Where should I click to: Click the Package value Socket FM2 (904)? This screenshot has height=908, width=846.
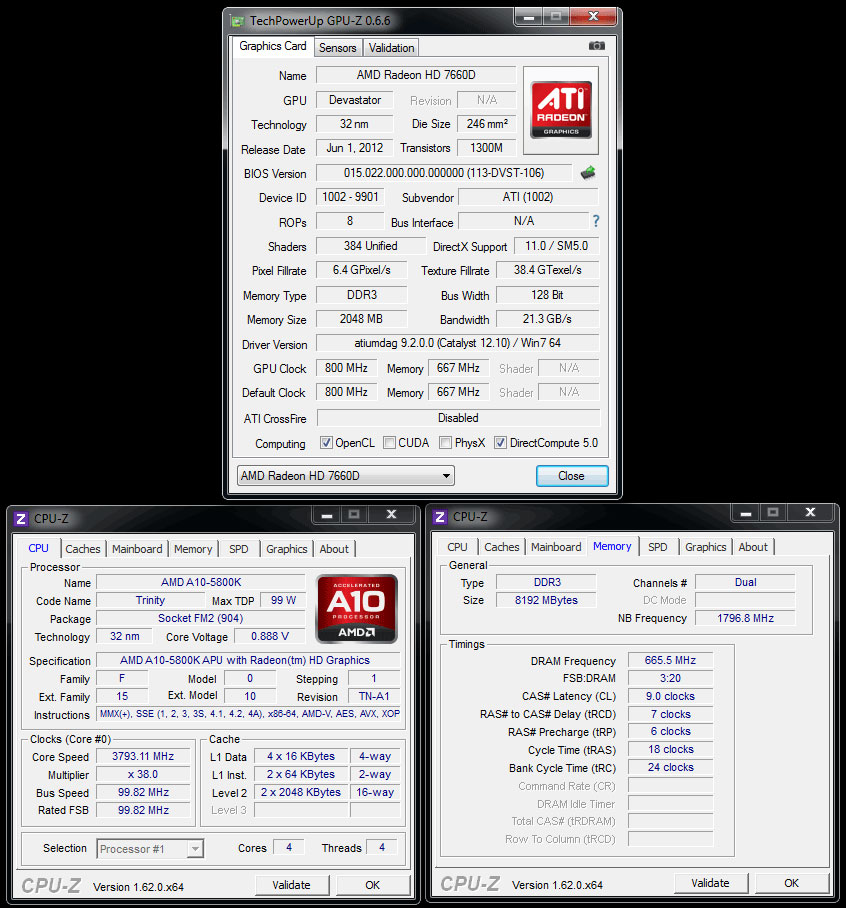click(x=201, y=618)
